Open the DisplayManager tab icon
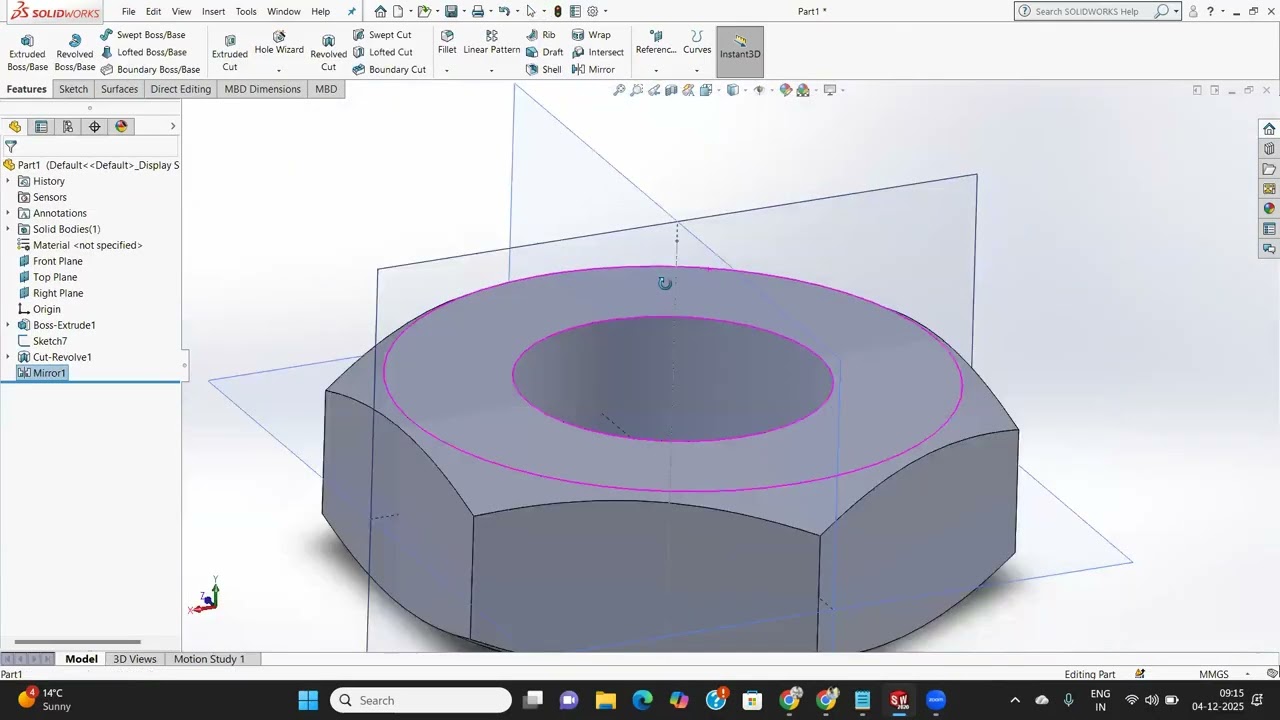 [122, 127]
